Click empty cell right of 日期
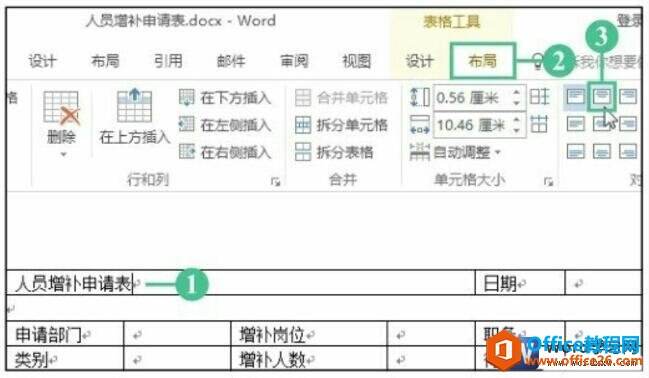 tap(603, 283)
